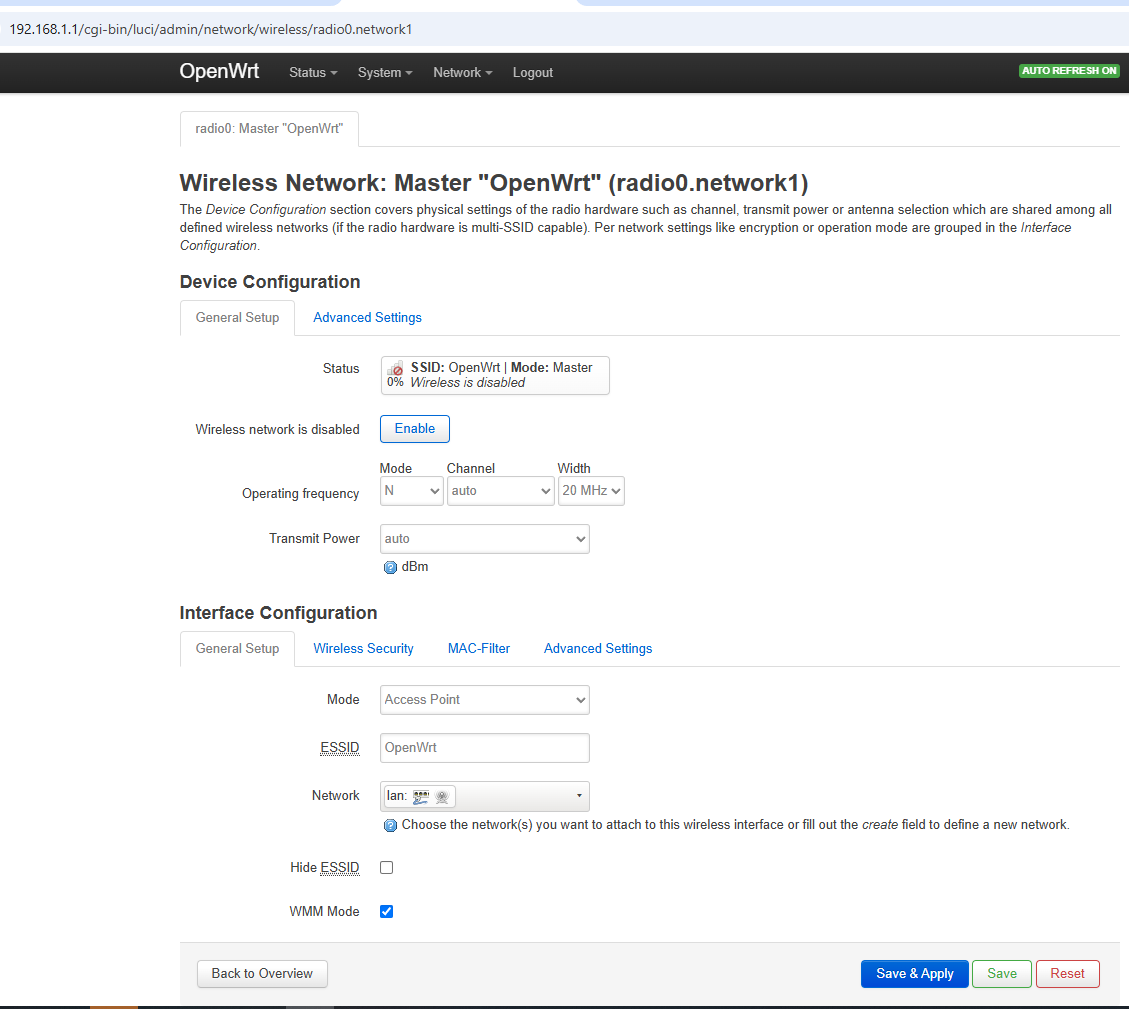1129x1009 pixels.
Task: Click the green Save button
Action: click(x=1002, y=974)
